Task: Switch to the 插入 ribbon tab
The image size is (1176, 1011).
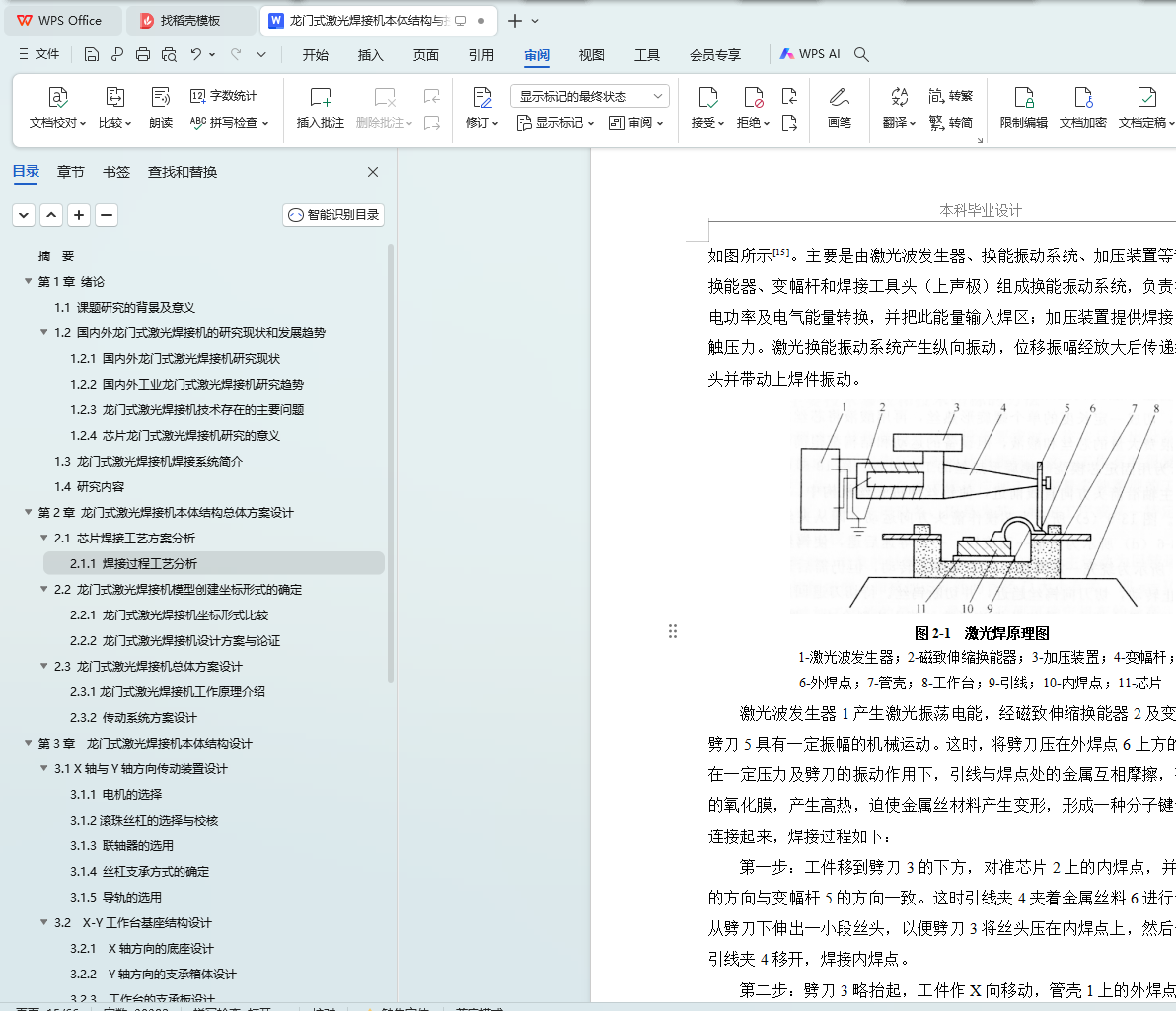Action: pyautogui.click(x=371, y=55)
